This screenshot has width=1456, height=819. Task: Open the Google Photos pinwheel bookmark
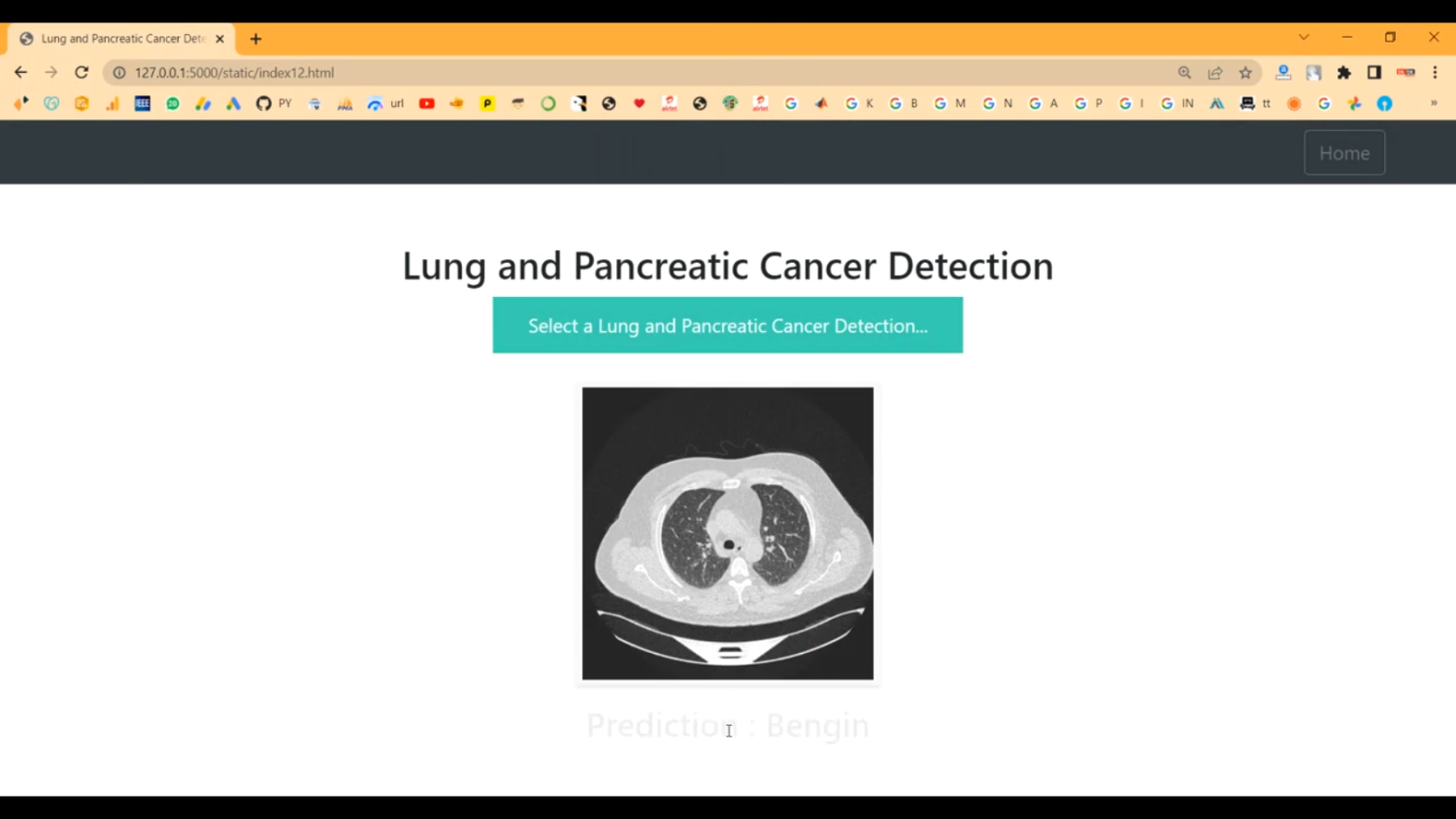click(x=1354, y=104)
